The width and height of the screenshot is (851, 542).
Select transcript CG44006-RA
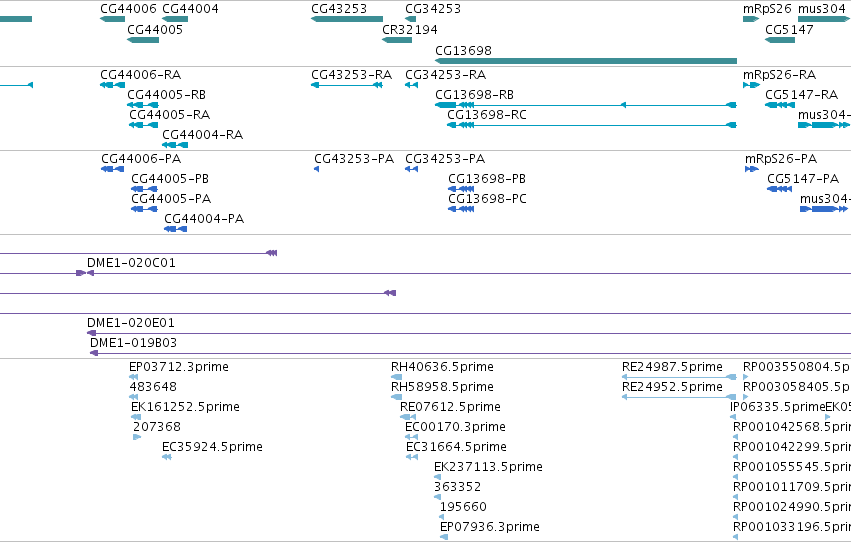(x=141, y=74)
